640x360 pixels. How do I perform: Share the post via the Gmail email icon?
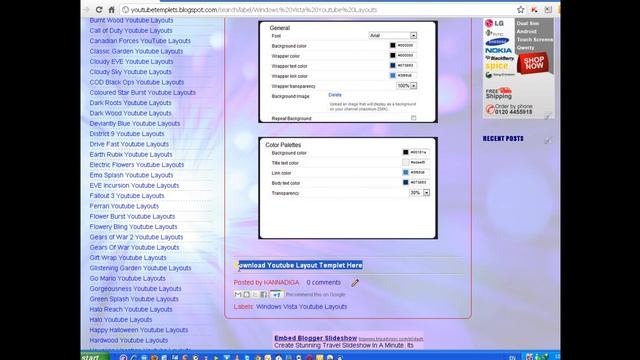pos(238,294)
